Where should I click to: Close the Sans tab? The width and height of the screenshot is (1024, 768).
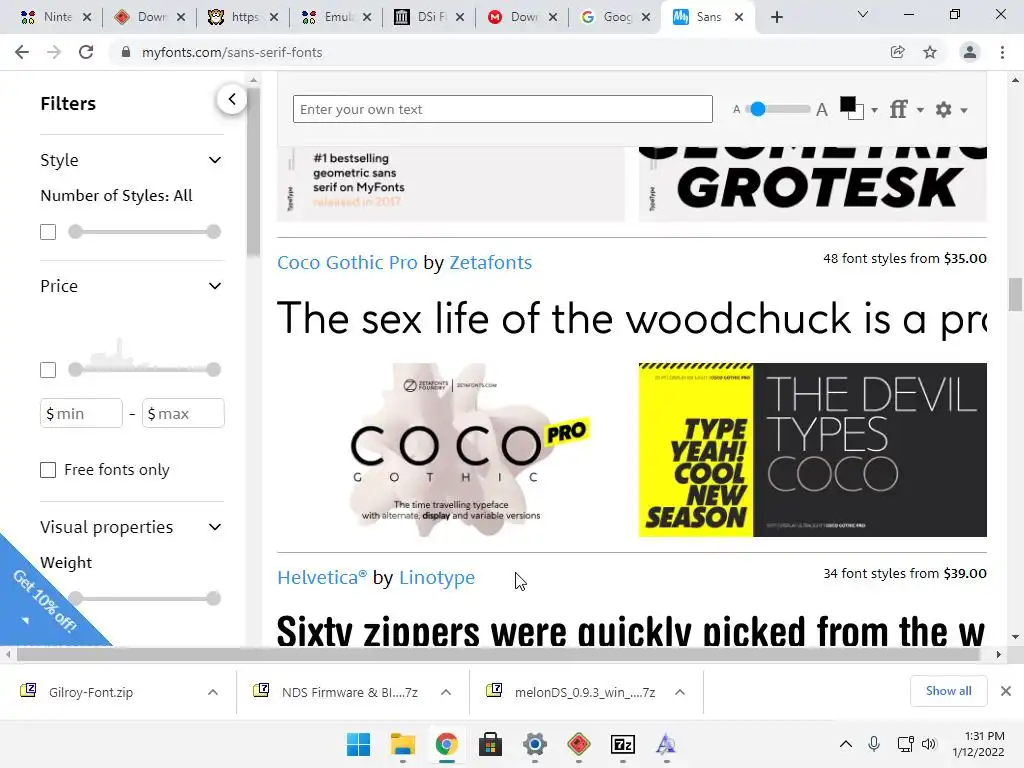pyautogui.click(x=739, y=18)
